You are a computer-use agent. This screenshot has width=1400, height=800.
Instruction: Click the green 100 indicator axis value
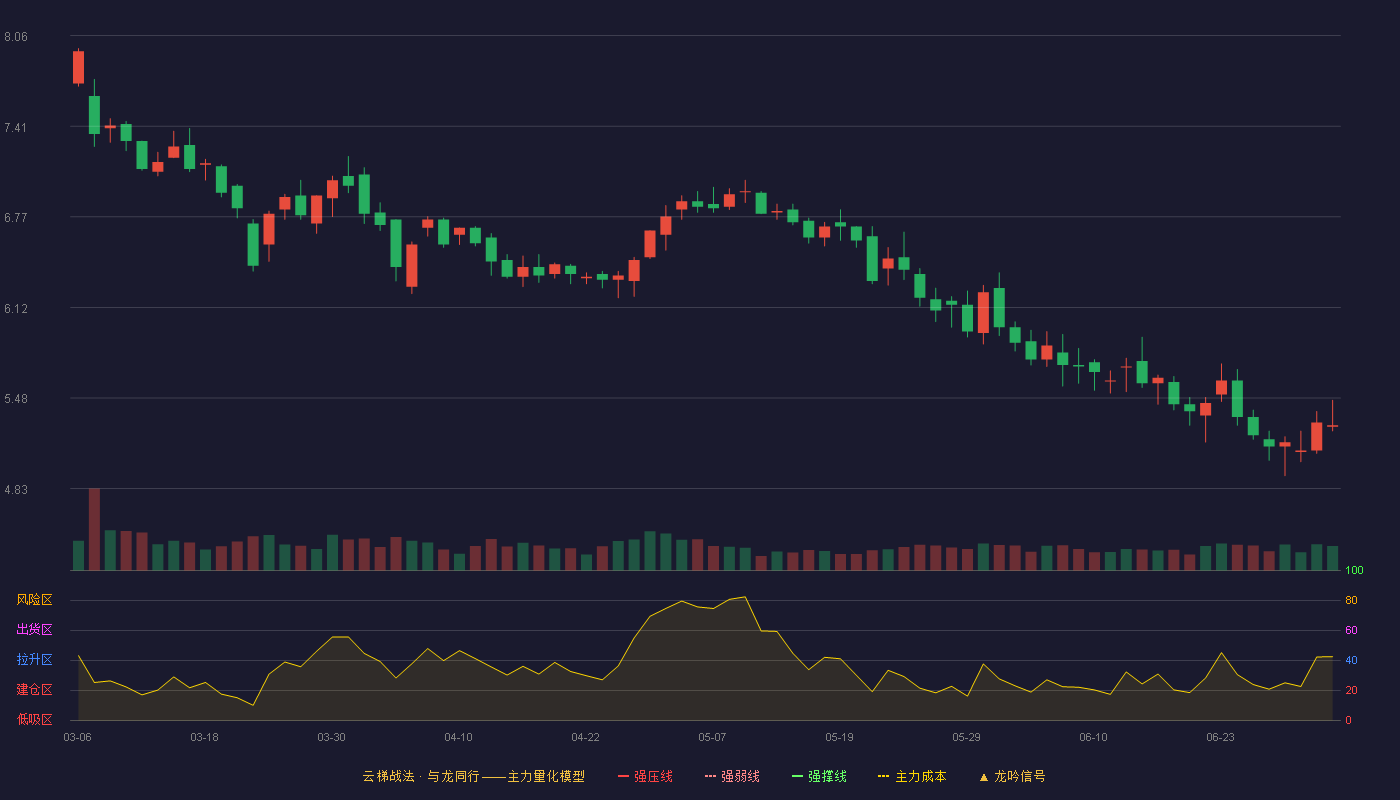(x=1354, y=571)
